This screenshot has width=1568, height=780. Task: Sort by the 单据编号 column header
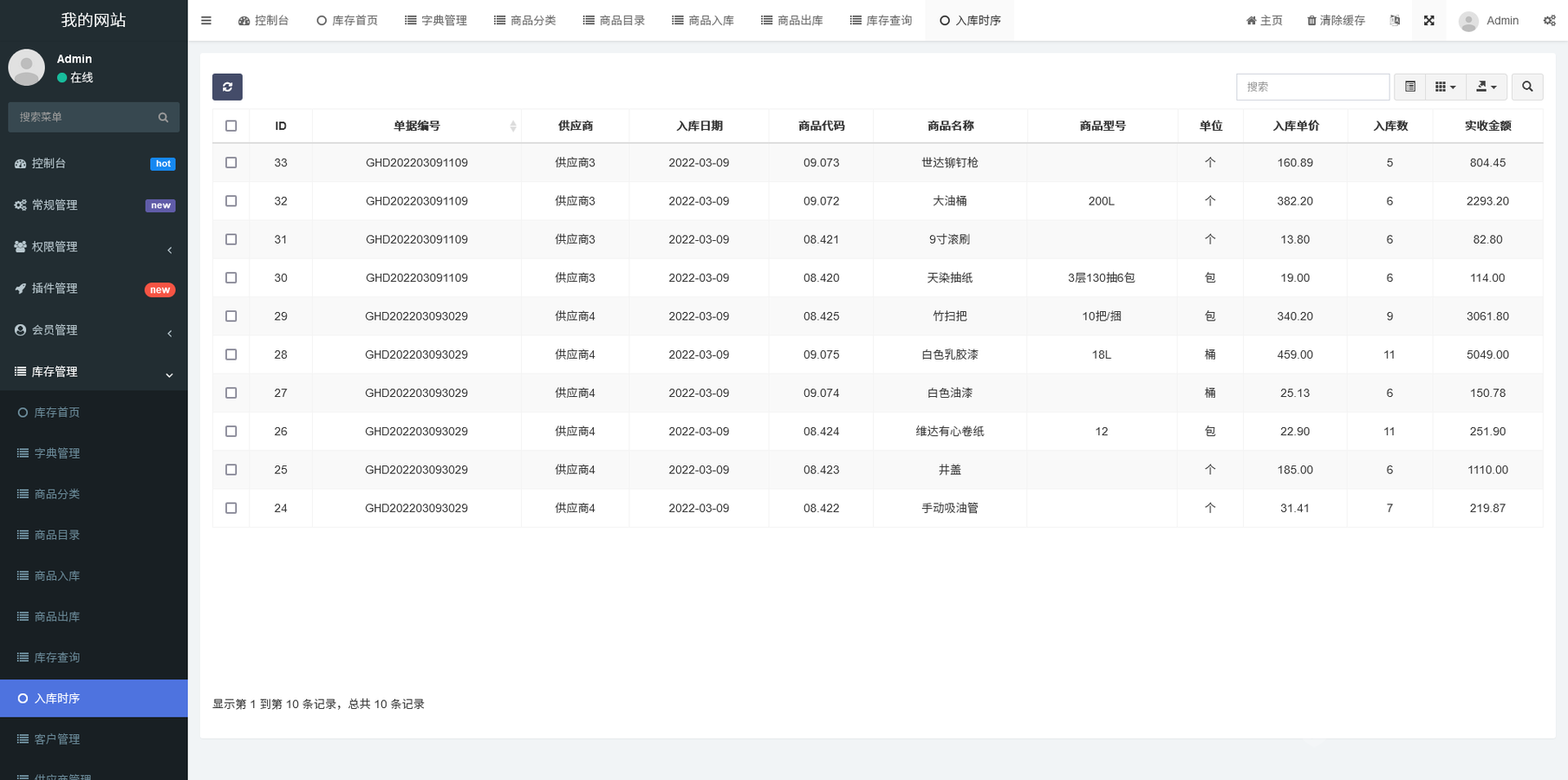click(x=417, y=126)
